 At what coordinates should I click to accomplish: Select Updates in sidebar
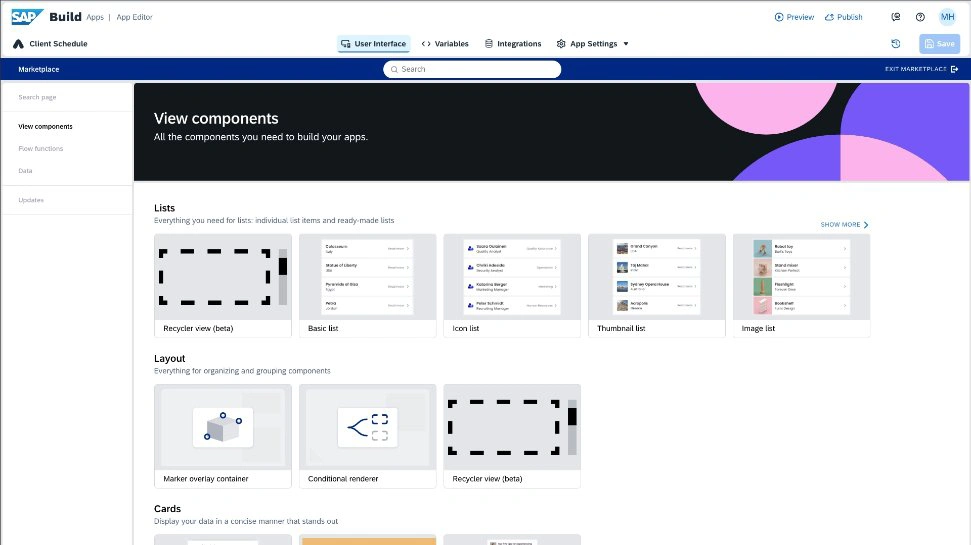(x=31, y=200)
